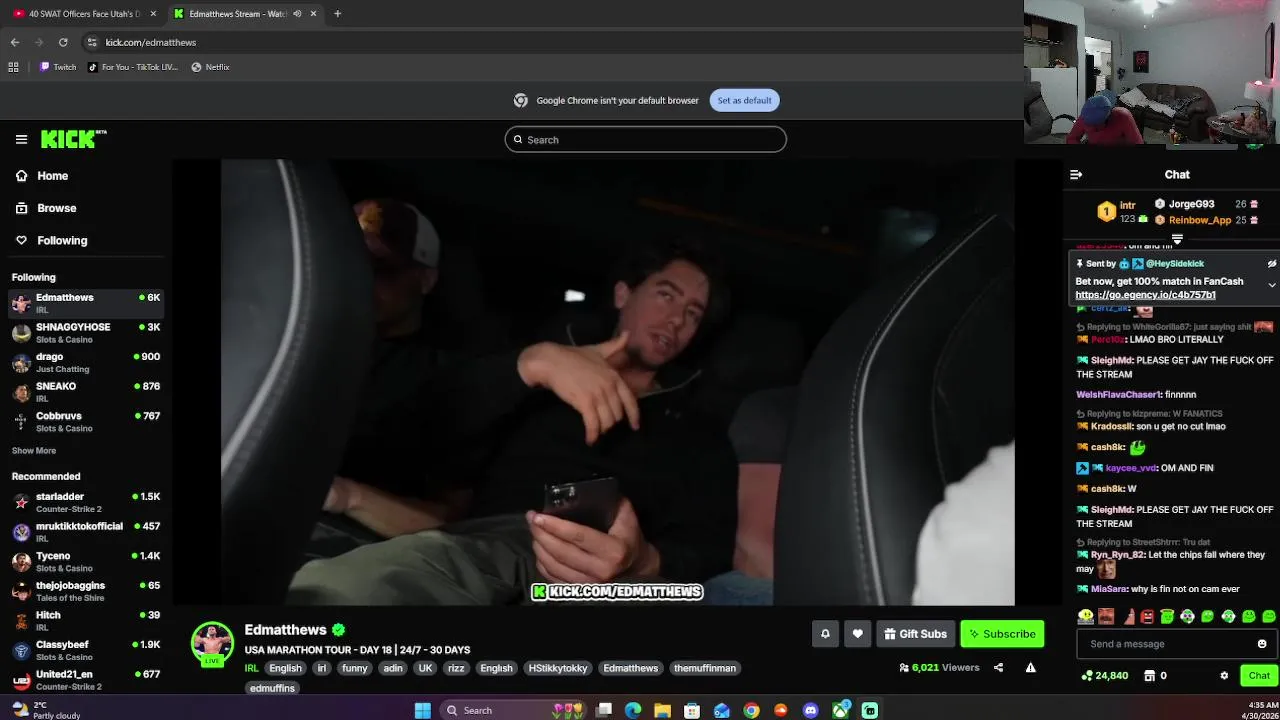Select drago channel in sidebar

[x=86, y=362]
